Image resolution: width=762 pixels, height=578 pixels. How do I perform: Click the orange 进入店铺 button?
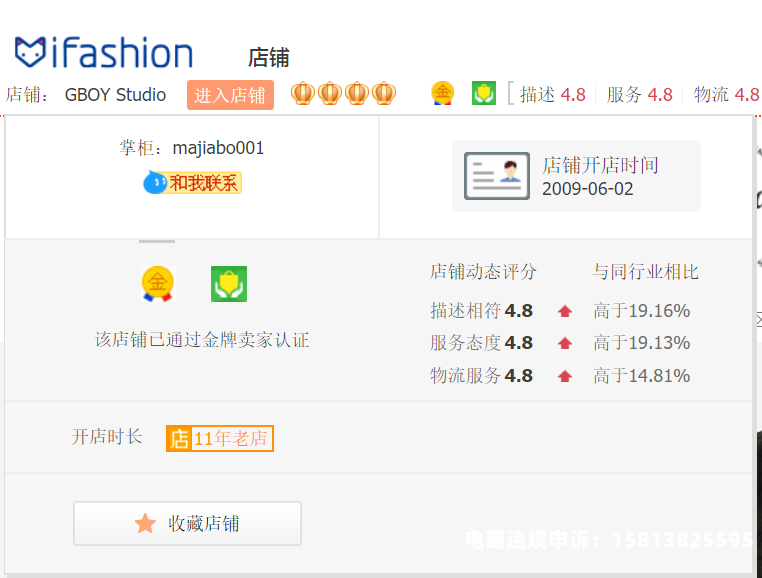[x=230, y=95]
